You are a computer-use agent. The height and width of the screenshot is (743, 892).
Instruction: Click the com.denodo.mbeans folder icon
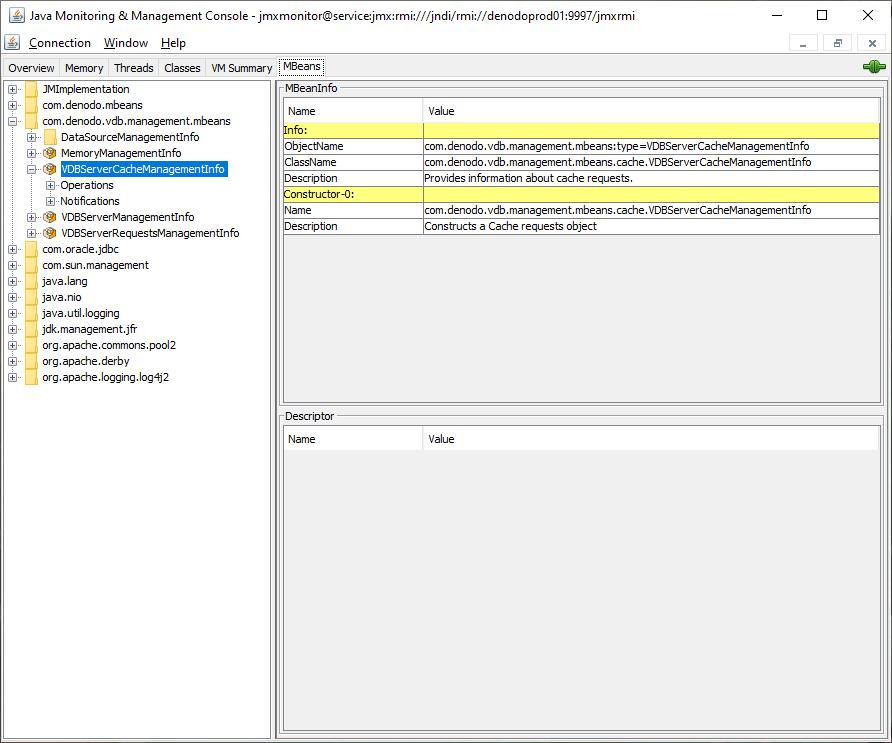tap(31, 105)
